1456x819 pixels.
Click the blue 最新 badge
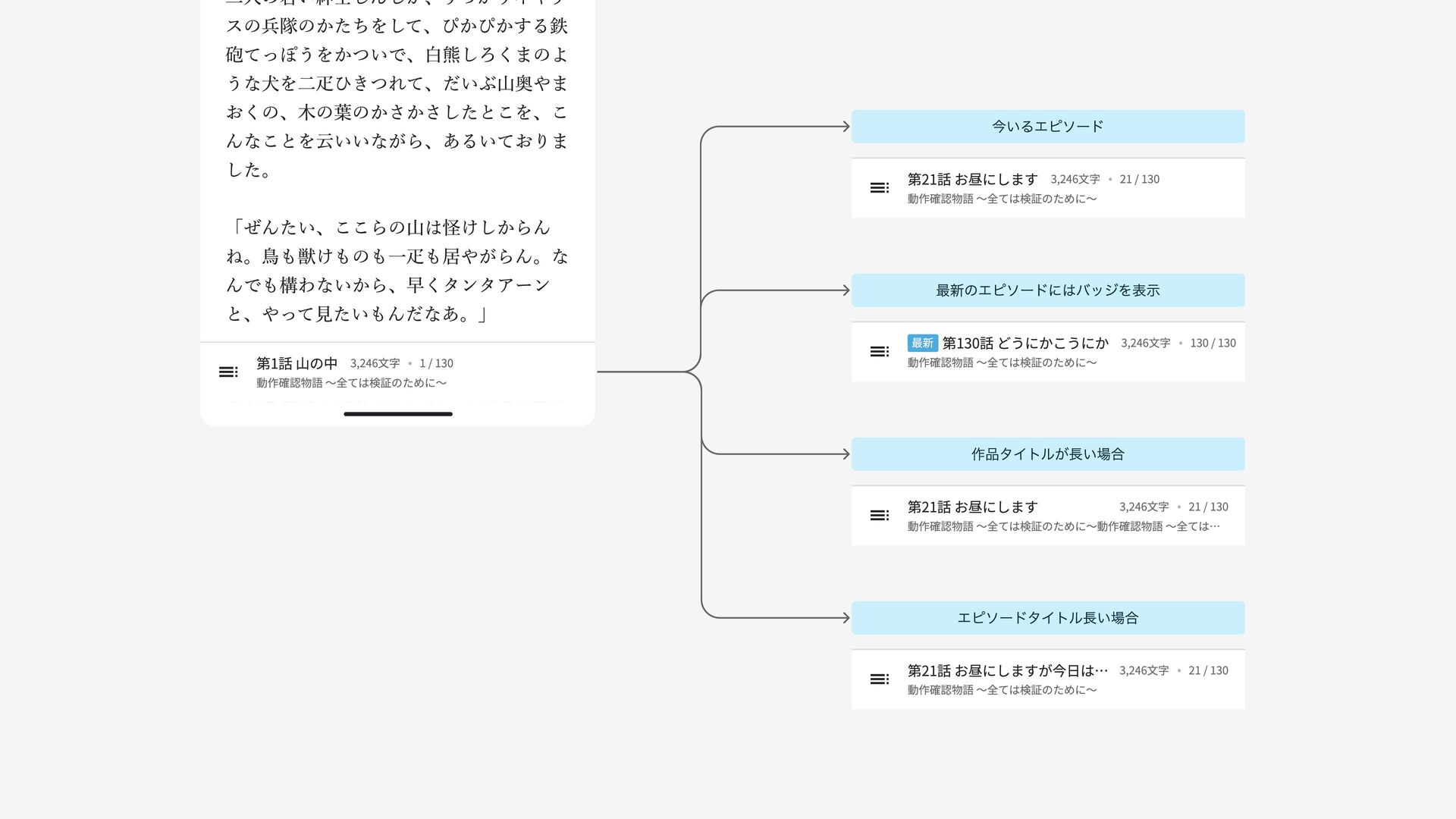[x=922, y=344]
